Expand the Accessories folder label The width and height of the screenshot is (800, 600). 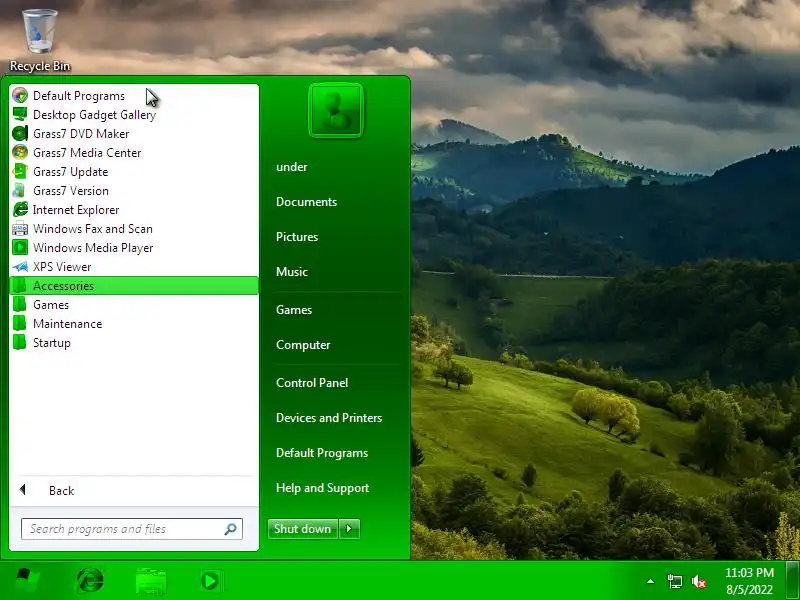[x=63, y=286]
